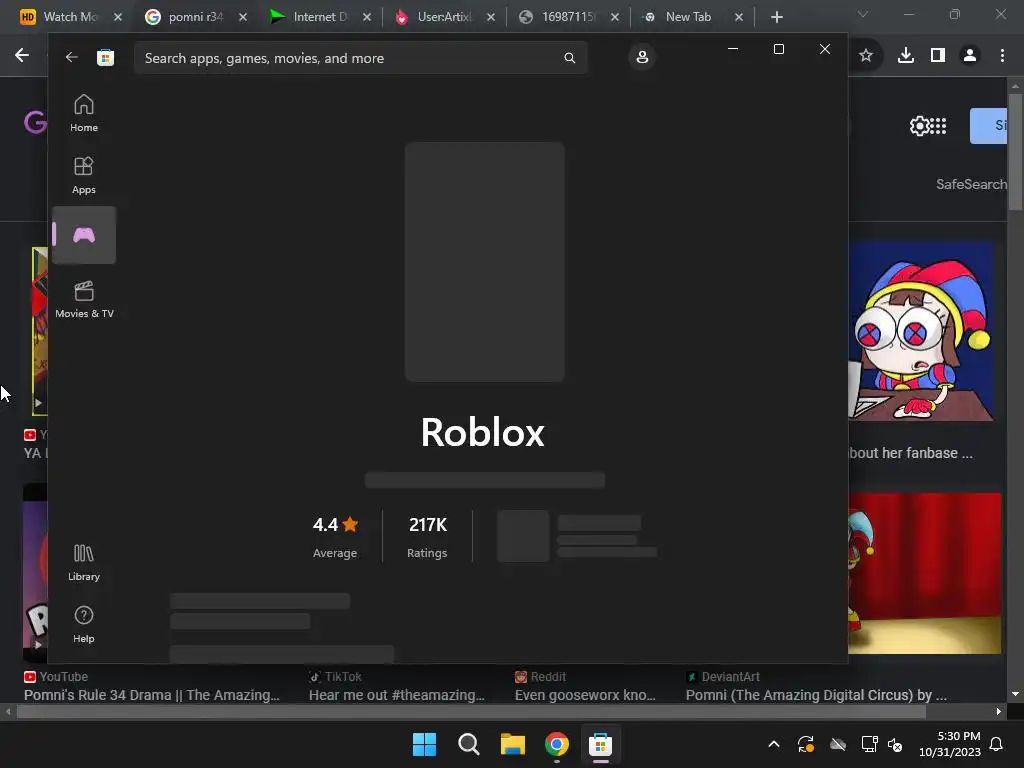Click the SafeSearch option in Google
Screen dimensions: 1024x768
tap(971, 184)
